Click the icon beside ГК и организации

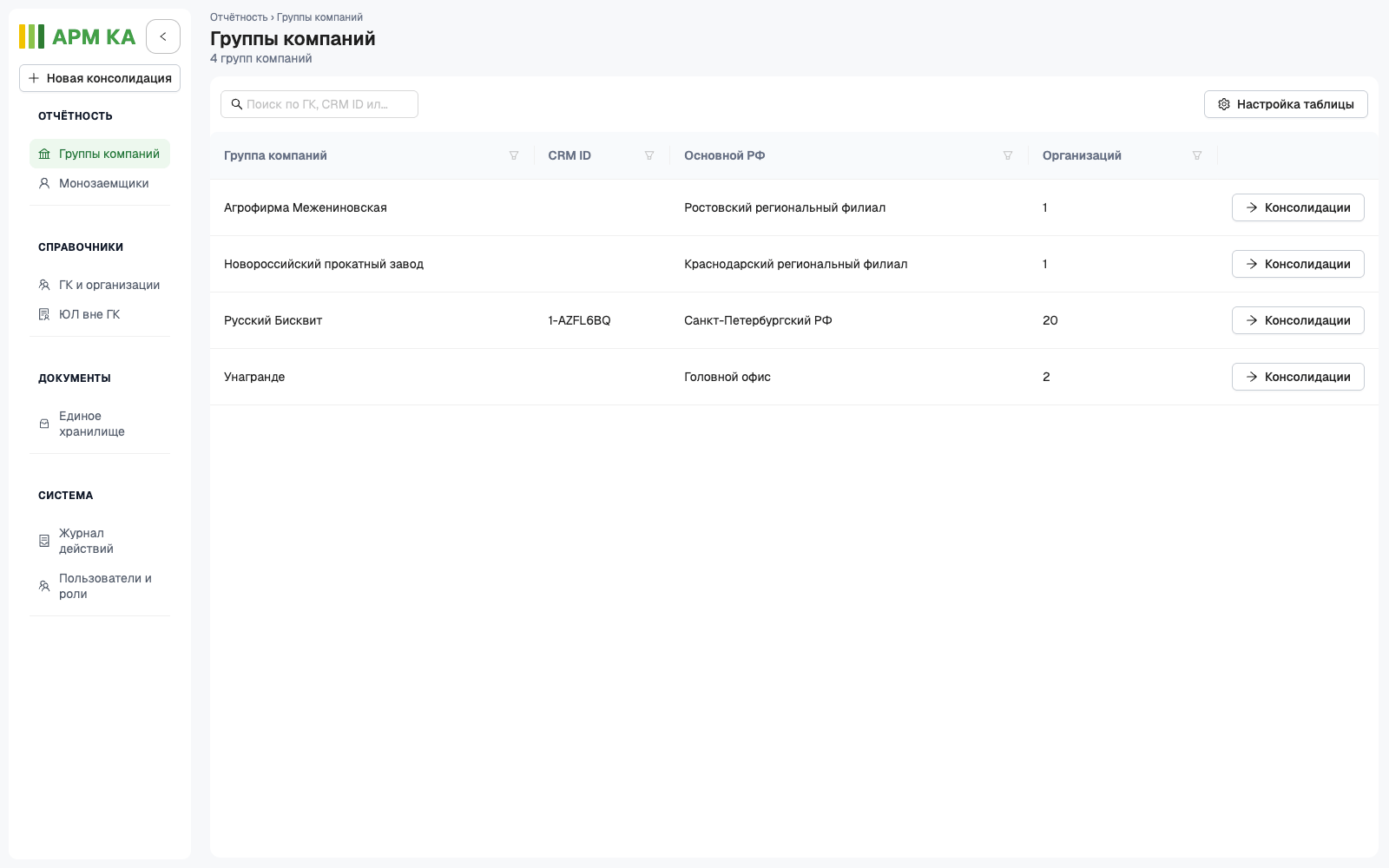(x=44, y=285)
